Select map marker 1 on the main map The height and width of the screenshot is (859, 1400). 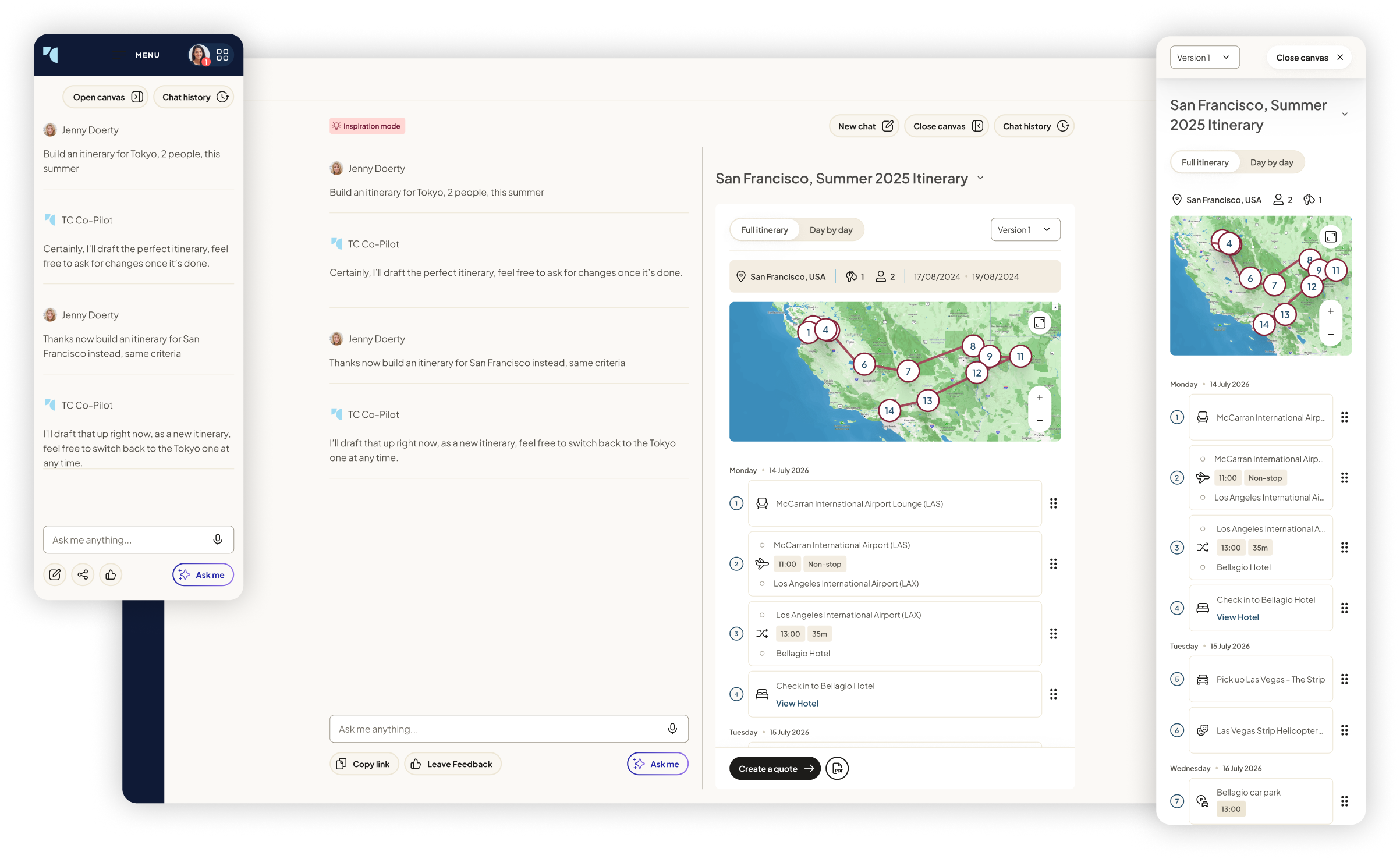808,333
